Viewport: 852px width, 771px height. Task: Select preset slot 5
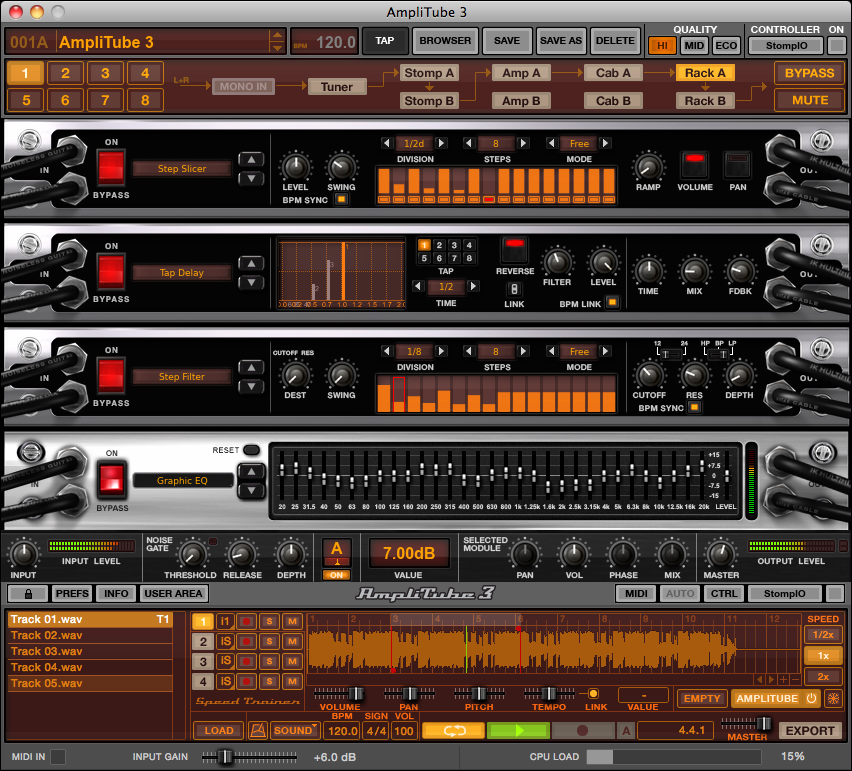point(26,101)
